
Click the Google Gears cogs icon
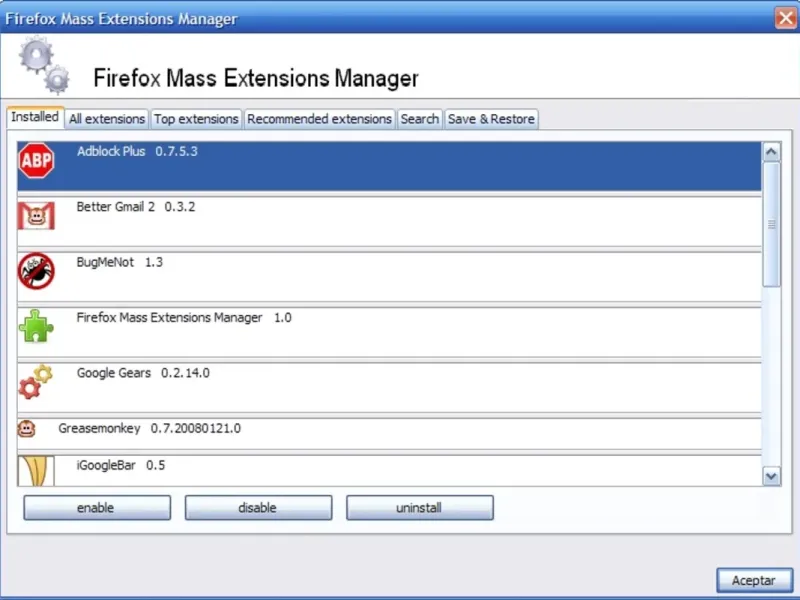(36, 382)
